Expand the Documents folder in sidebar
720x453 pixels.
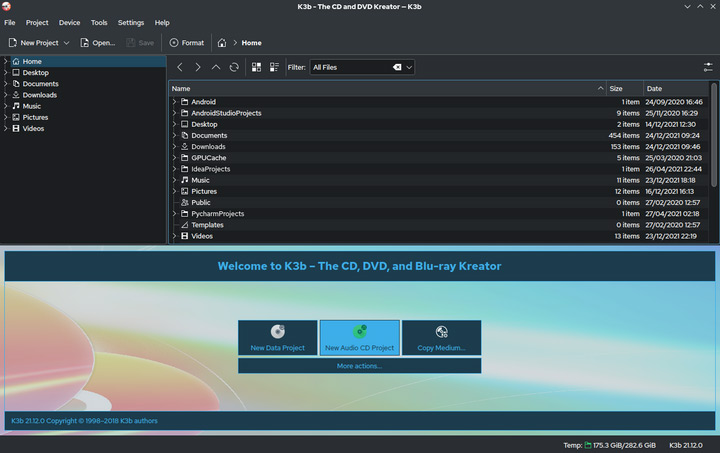tap(6, 84)
